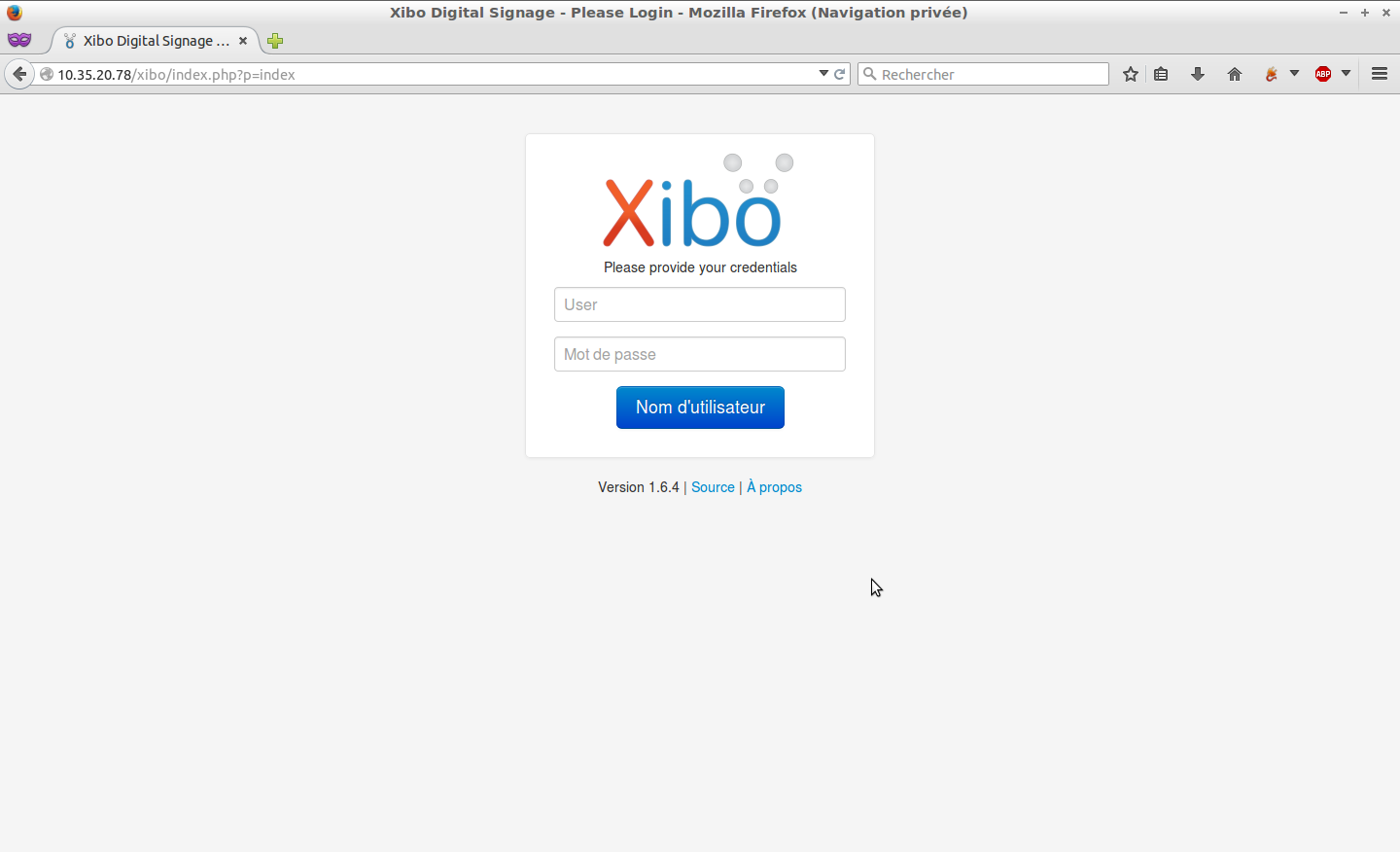Open the Source link
The height and width of the screenshot is (852, 1400).
click(x=713, y=487)
